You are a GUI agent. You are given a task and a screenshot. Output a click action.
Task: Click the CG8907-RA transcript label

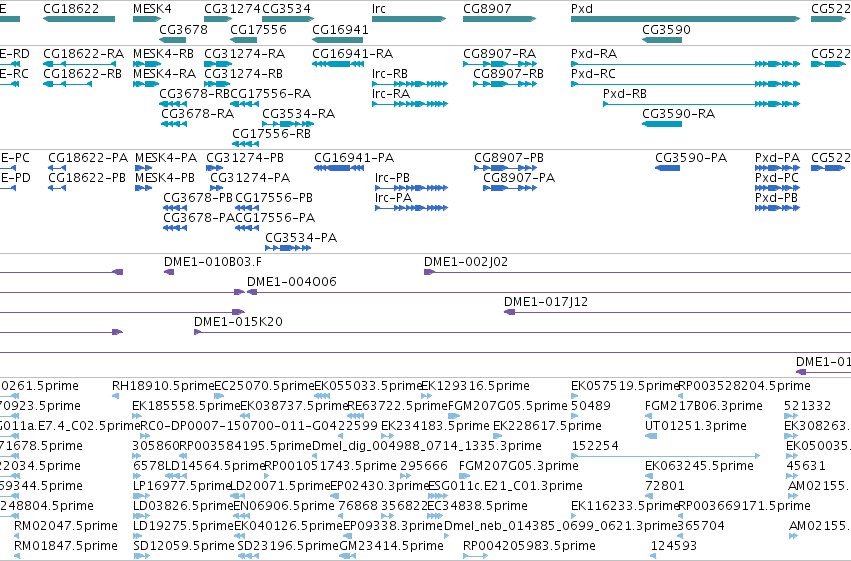pyautogui.click(x=499, y=54)
